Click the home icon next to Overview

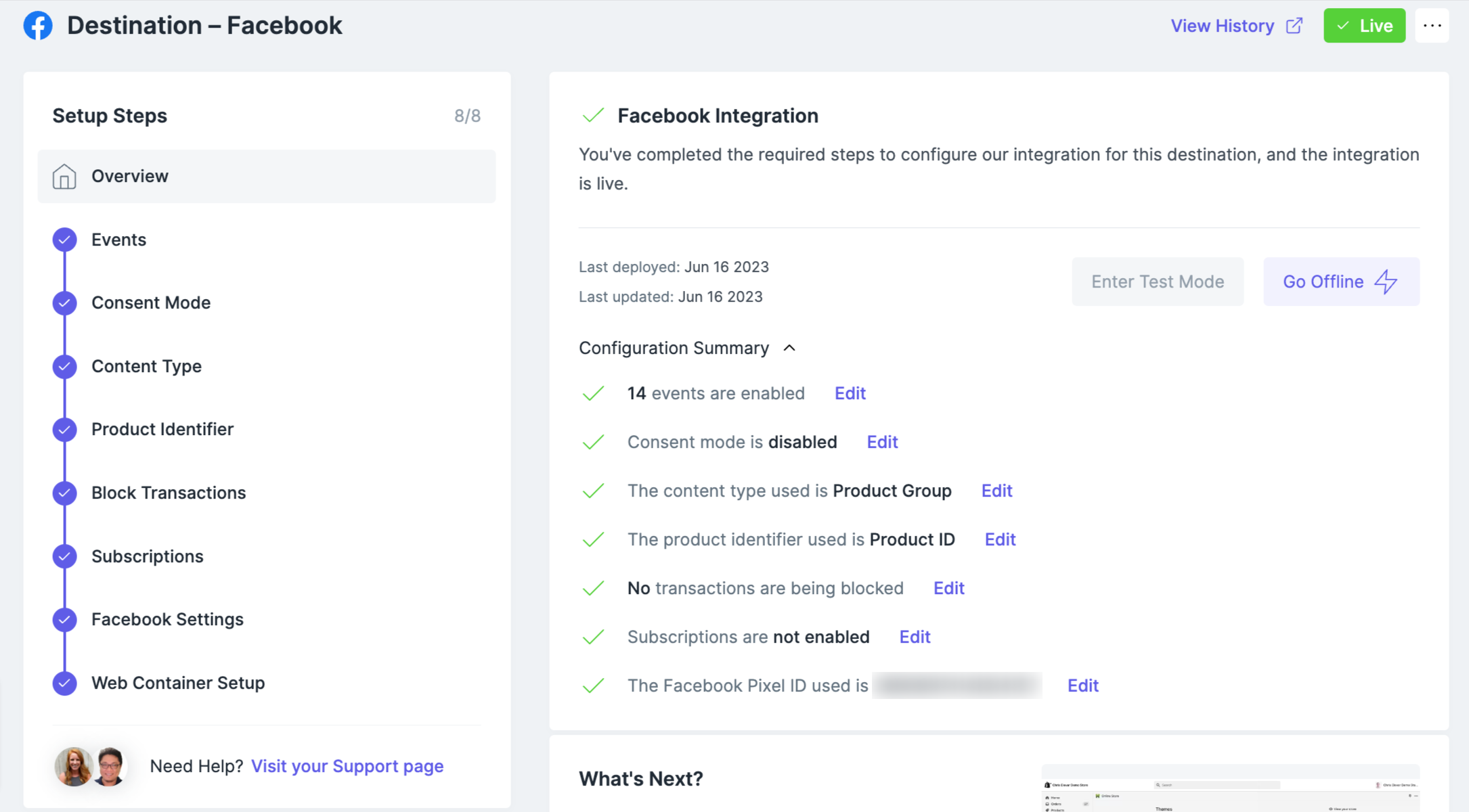[x=64, y=177]
